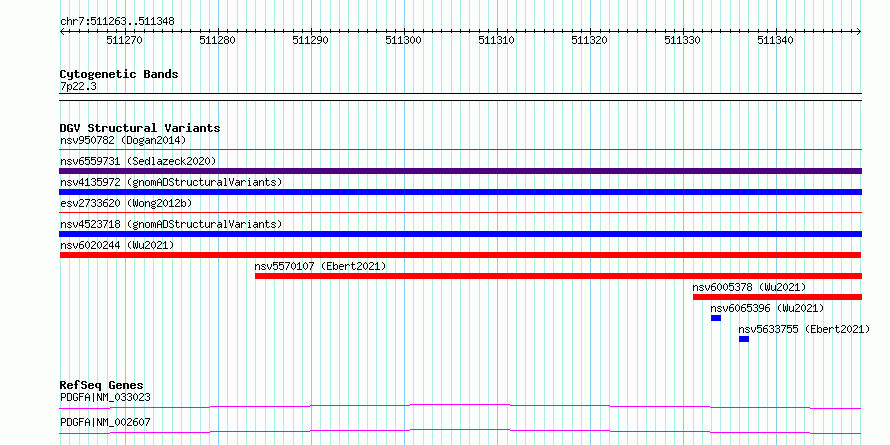Open transcript PDGFA|NM_033023 label

coord(106,397)
